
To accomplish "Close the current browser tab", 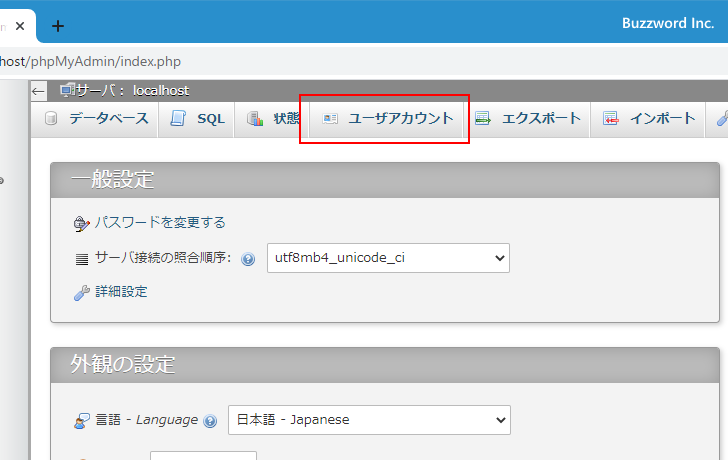I will tap(20, 26).
